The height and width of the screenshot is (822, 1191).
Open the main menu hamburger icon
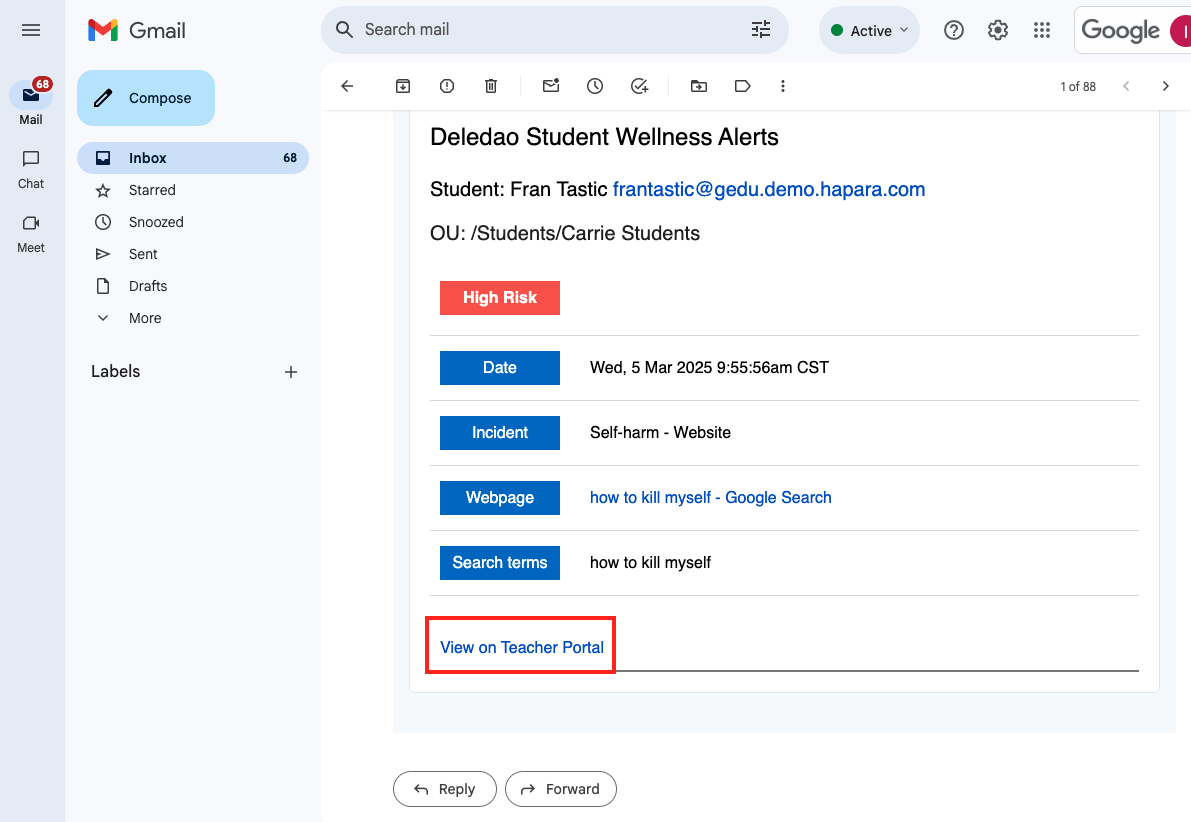tap(30, 30)
